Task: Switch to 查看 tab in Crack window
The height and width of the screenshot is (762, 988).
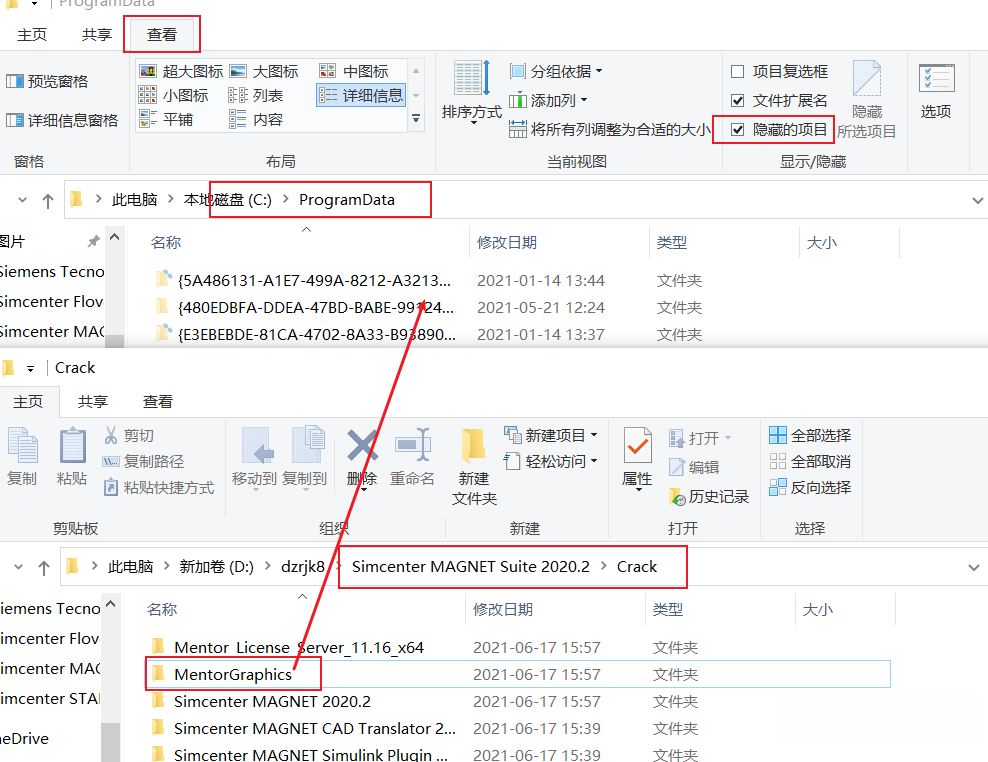Action: pyautogui.click(x=158, y=401)
